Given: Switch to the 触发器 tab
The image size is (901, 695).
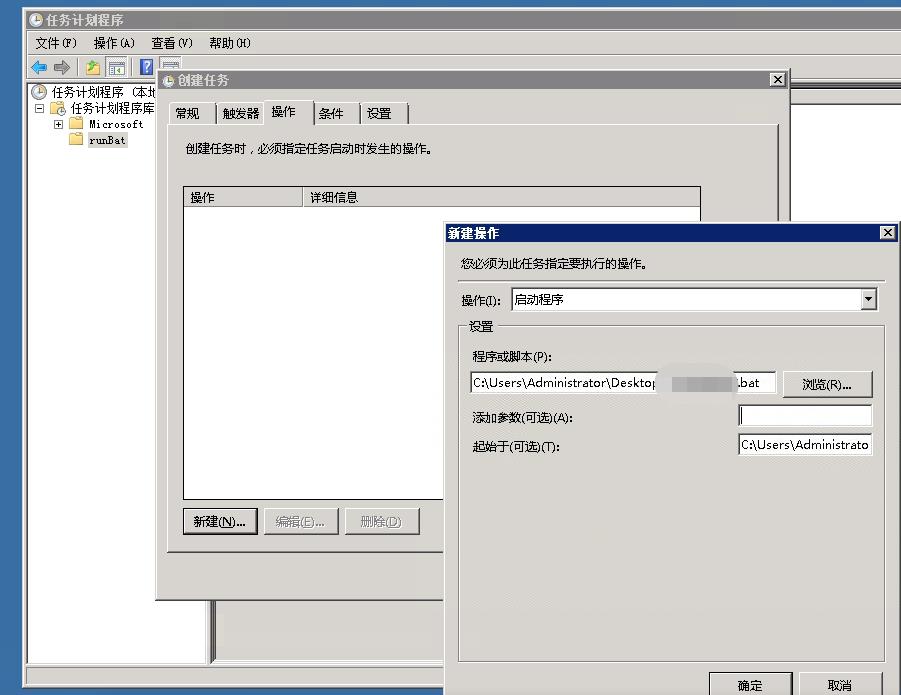Looking at the screenshot, I should (x=241, y=113).
